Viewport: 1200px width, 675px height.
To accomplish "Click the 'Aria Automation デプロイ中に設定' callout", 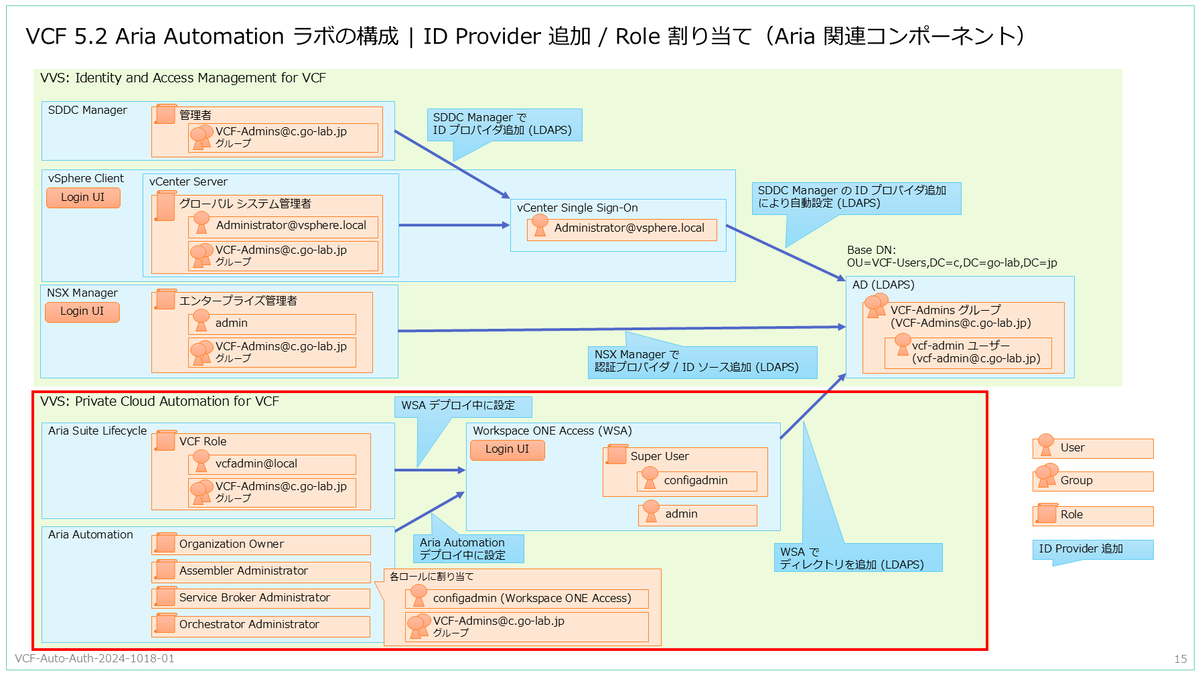I will pos(468,548).
